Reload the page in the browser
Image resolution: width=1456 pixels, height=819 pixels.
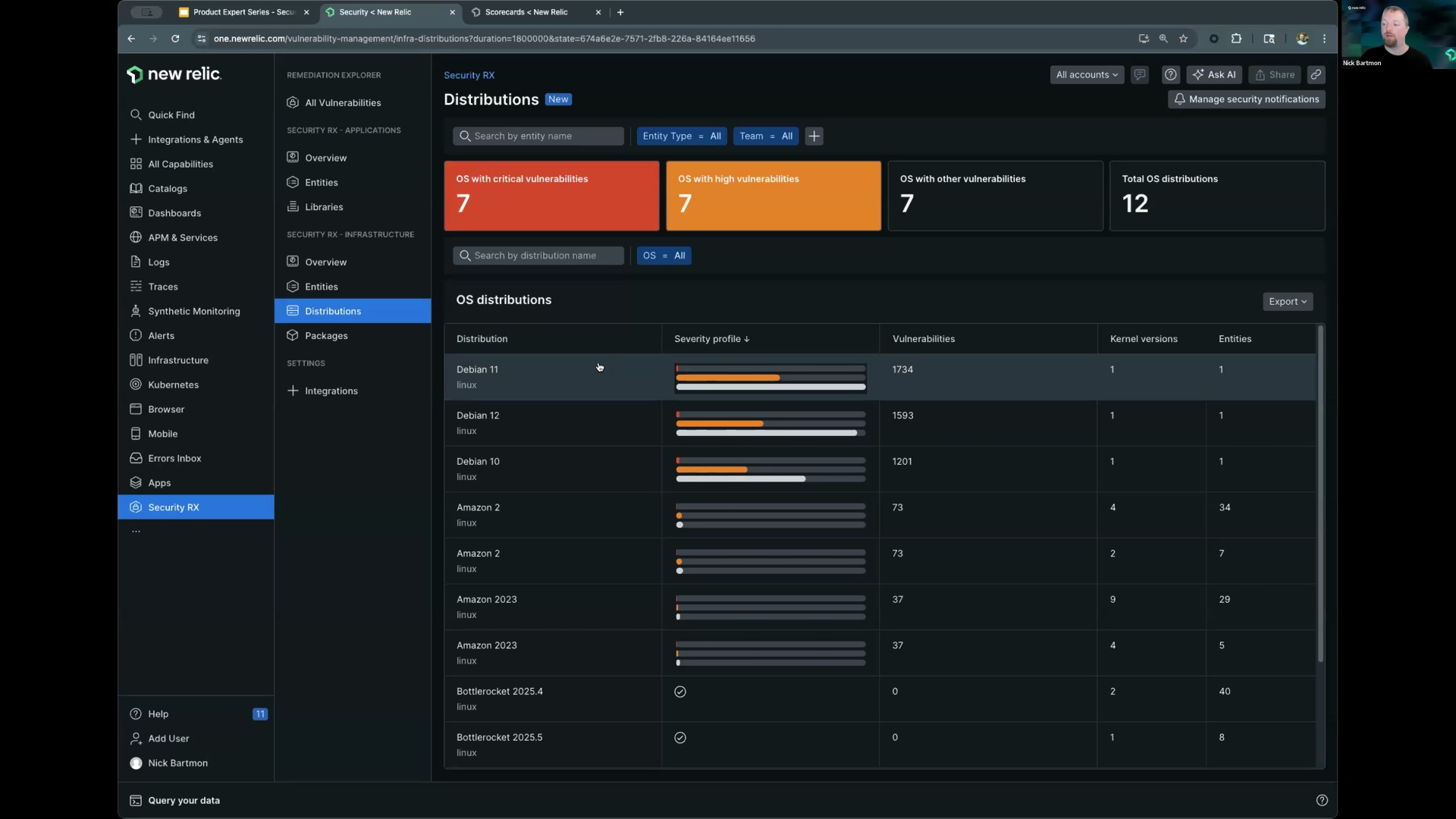pos(175,39)
